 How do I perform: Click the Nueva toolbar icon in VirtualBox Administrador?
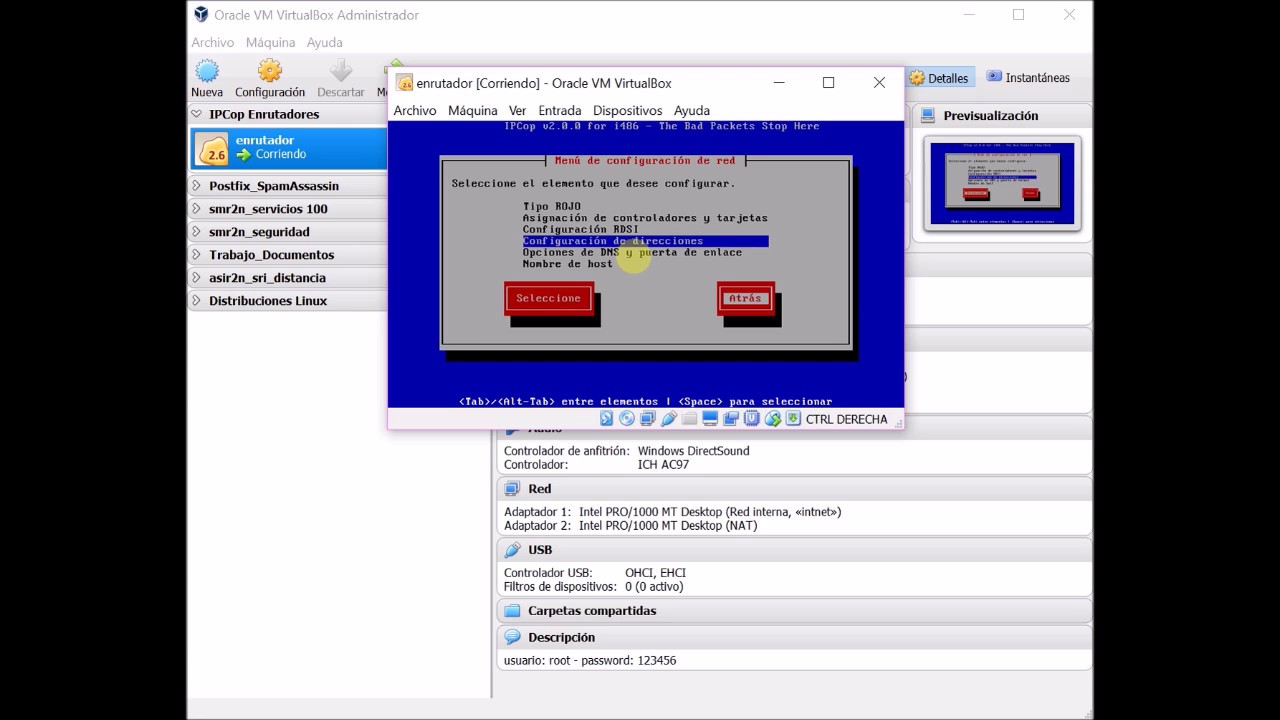[207, 71]
